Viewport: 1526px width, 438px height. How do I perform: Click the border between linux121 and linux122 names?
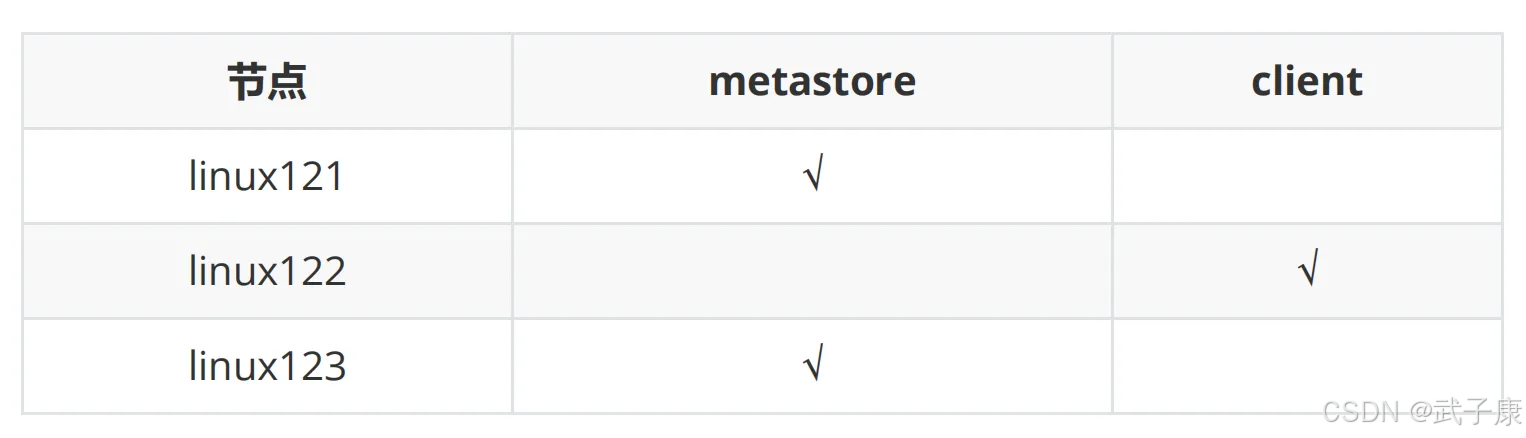coord(267,224)
